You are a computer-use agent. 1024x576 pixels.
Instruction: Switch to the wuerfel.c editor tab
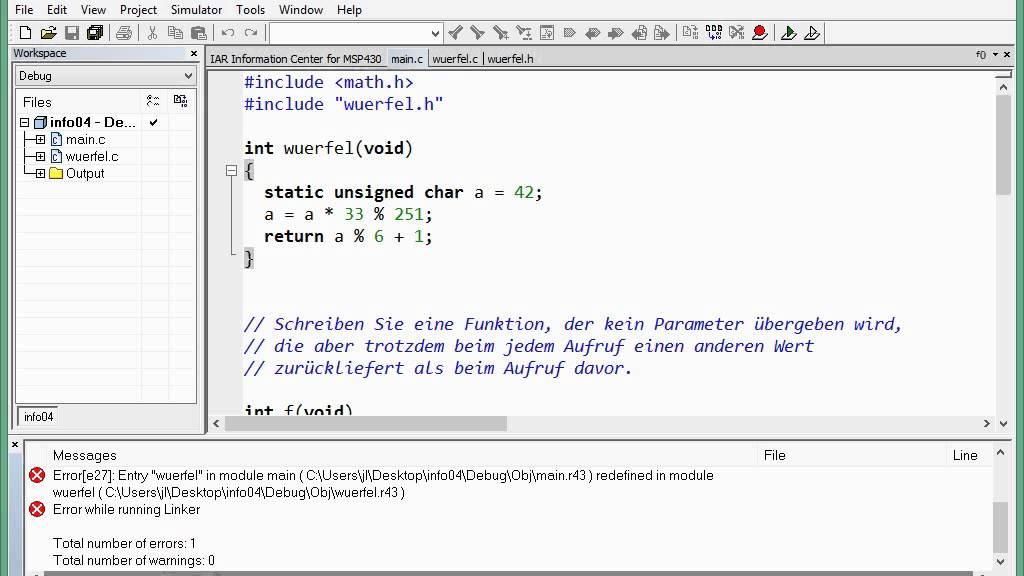click(x=455, y=59)
